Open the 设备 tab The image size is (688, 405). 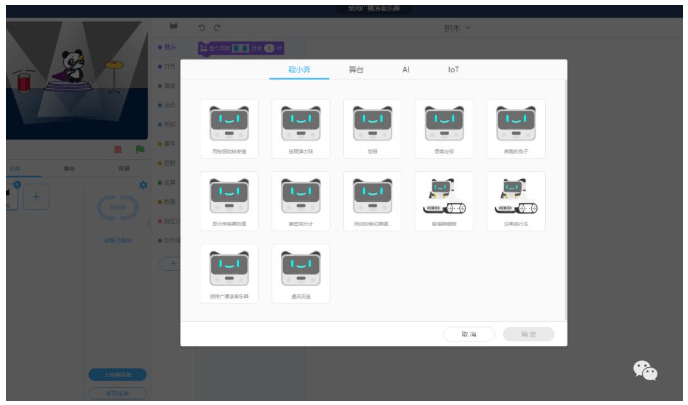point(15,168)
